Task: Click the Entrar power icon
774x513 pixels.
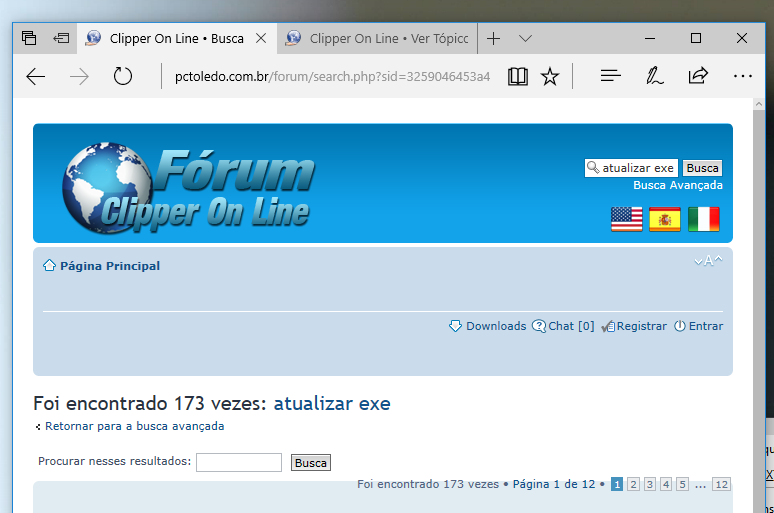Action: [x=680, y=326]
